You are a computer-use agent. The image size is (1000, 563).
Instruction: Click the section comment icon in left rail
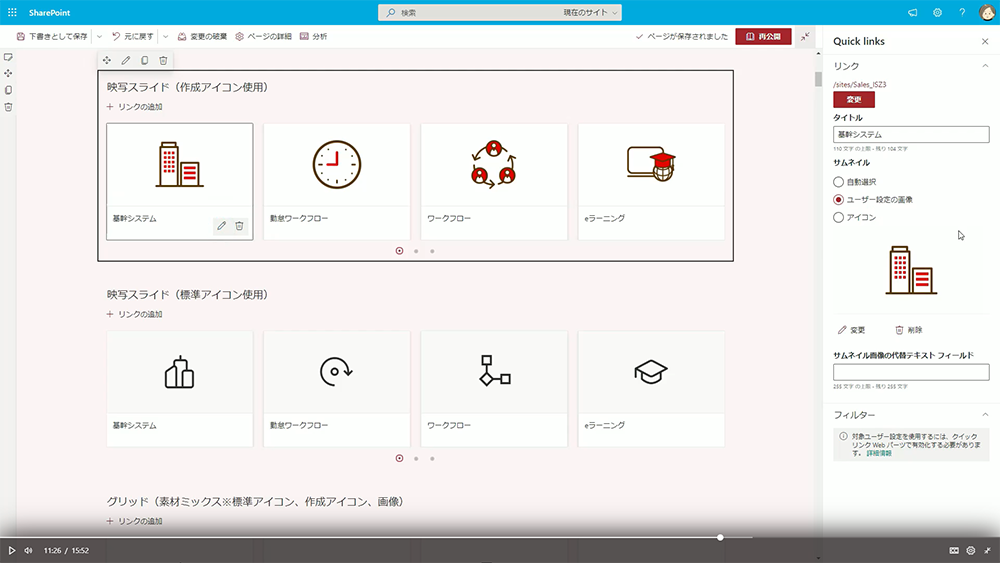click(8, 57)
